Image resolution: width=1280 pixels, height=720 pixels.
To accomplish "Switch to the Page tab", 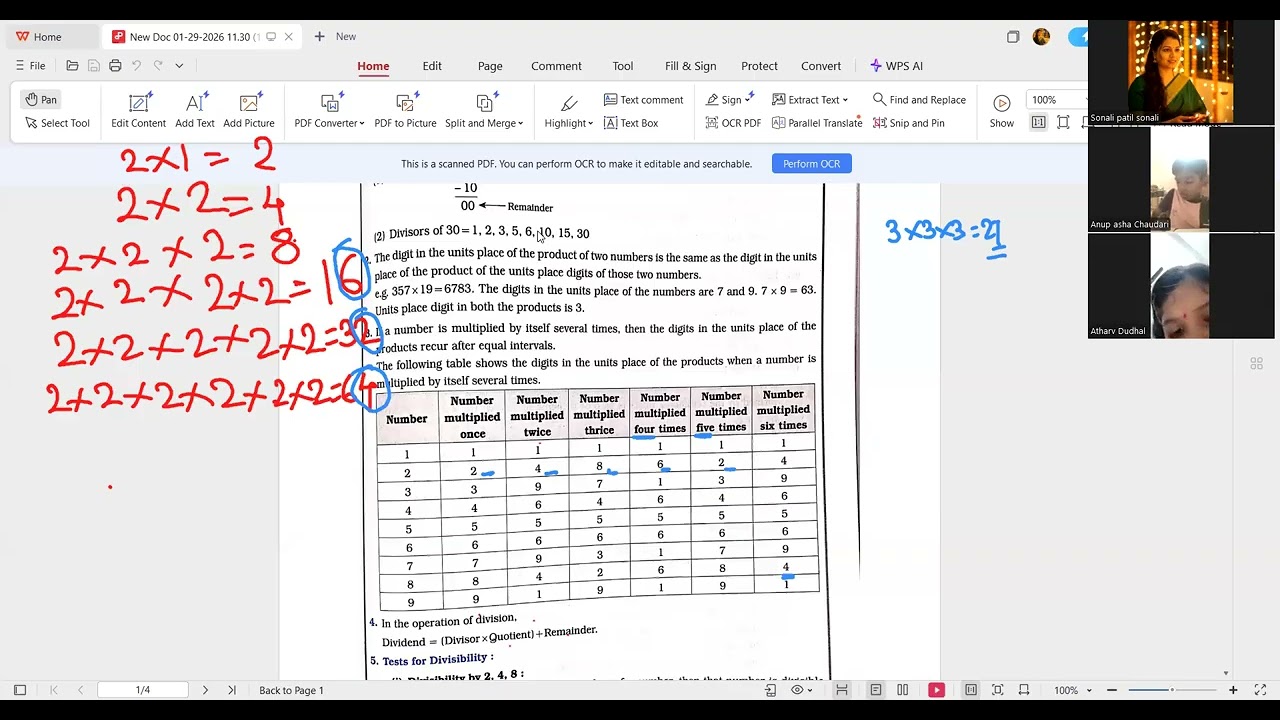I will pyautogui.click(x=490, y=66).
